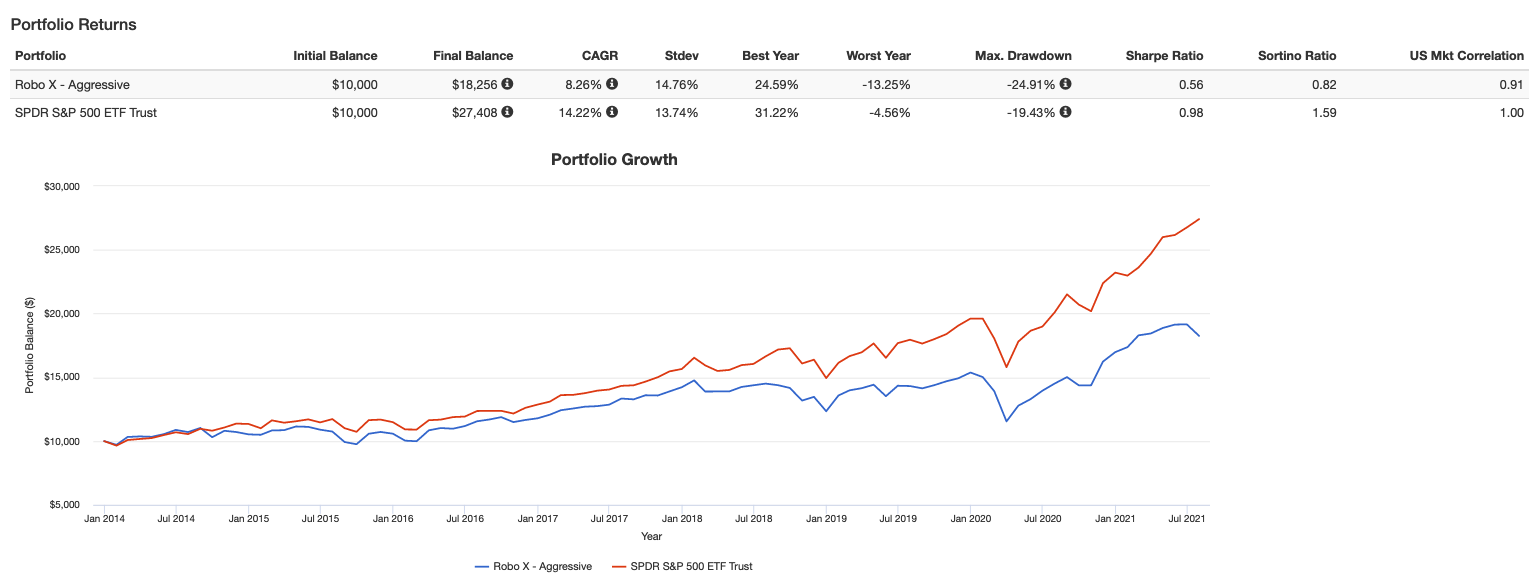Select the Max. Drawdown column header
Image resolution: width=1540 pixels, height=580 pixels.
click(1023, 56)
